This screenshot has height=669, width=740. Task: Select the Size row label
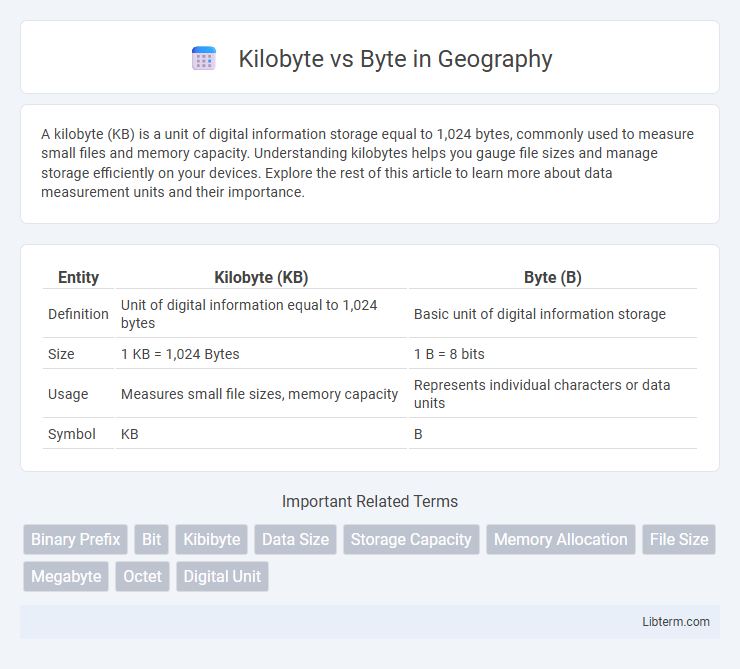tap(78, 354)
